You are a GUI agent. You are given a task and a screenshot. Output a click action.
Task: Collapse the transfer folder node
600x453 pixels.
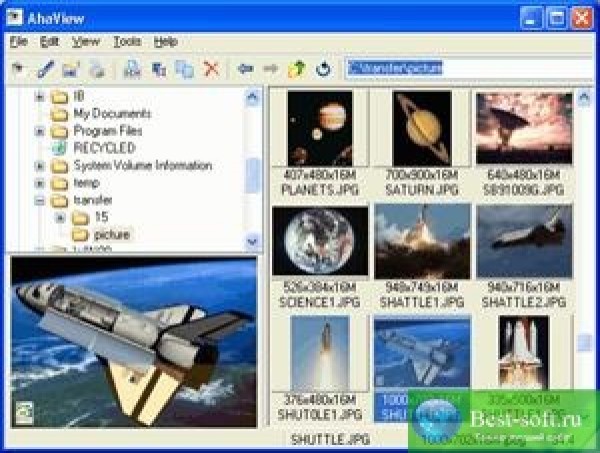(x=39, y=201)
